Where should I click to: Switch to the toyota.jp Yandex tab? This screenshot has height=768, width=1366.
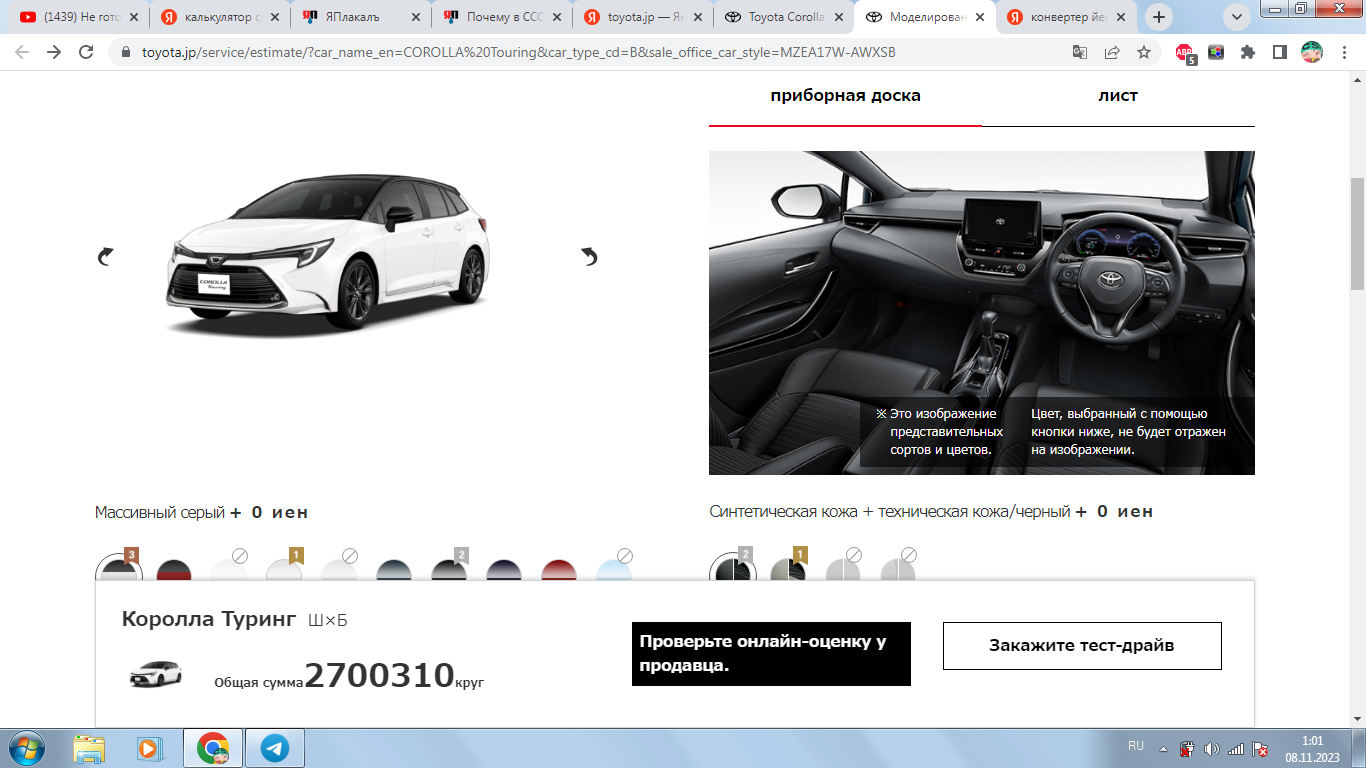click(x=643, y=17)
